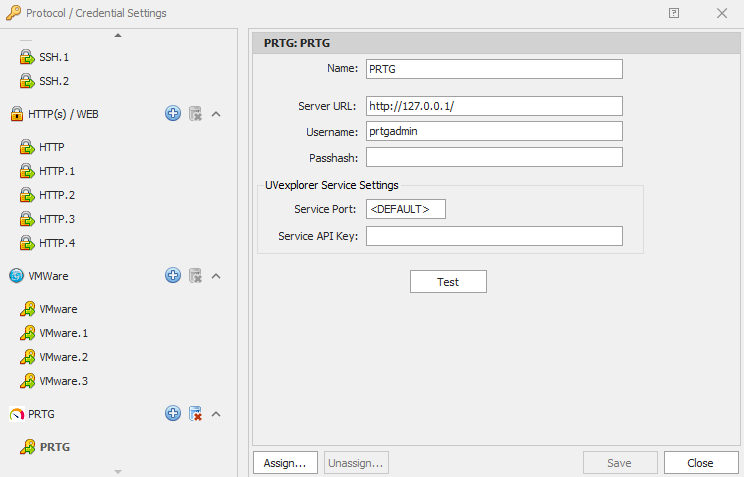Add a new PRTG credential

173,413
